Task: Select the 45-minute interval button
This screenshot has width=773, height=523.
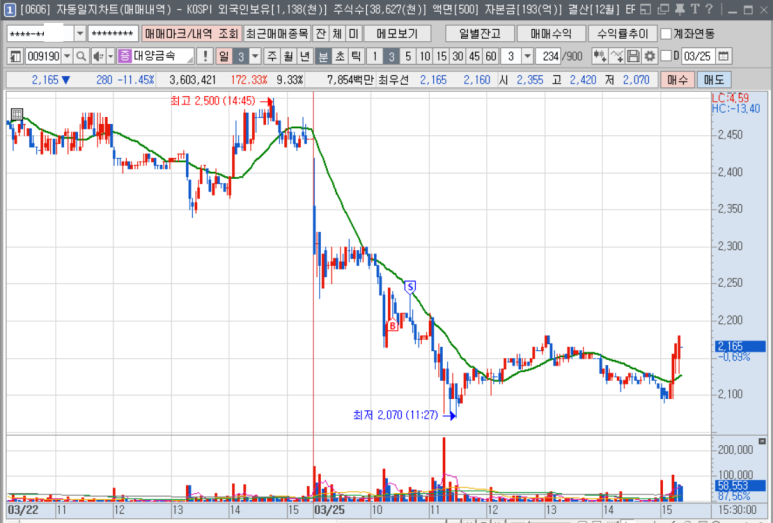Action: tap(474, 56)
